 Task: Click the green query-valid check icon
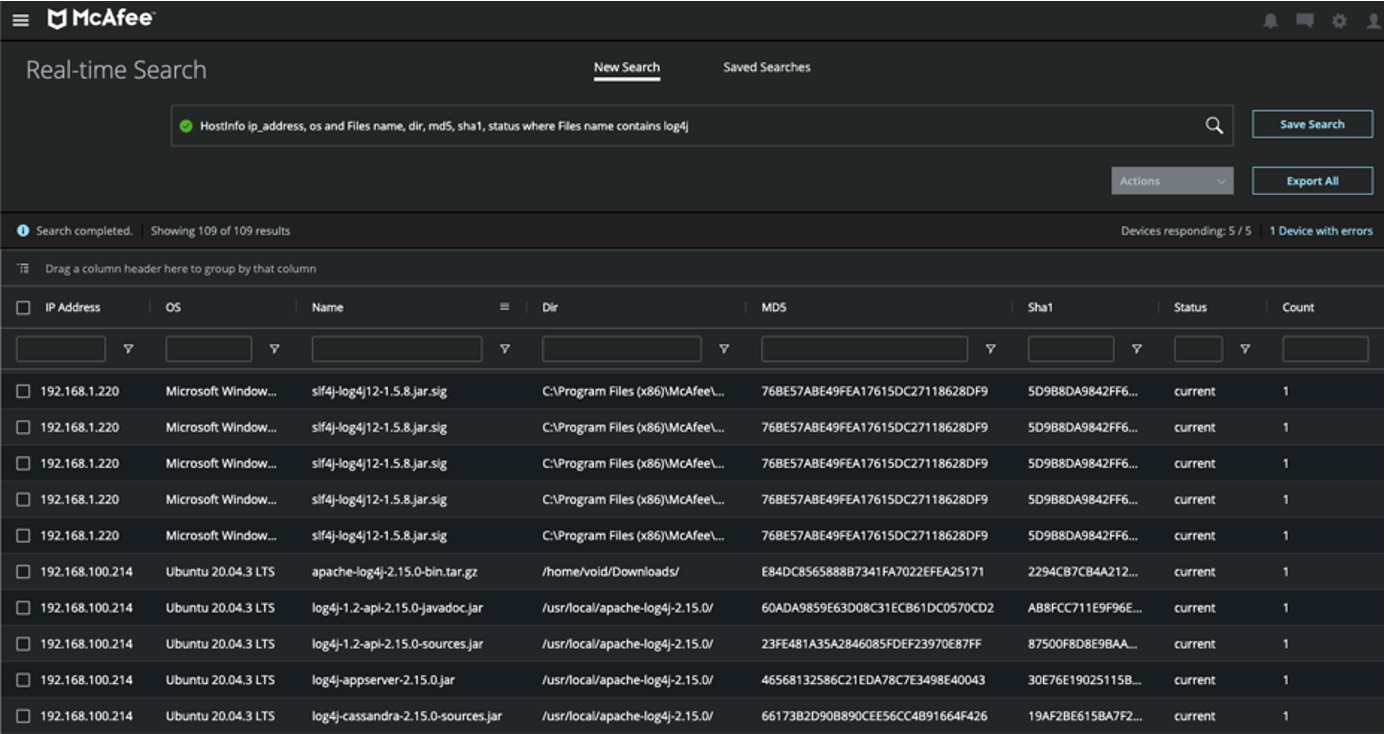click(186, 126)
